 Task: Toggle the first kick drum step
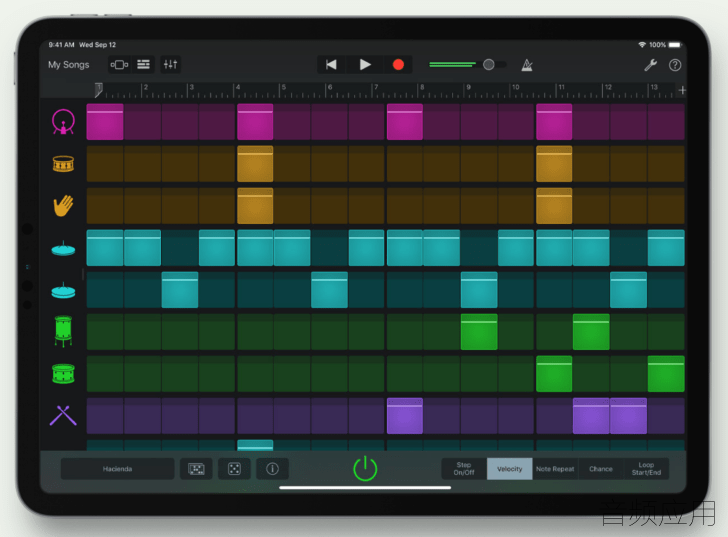tap(105, 122)
